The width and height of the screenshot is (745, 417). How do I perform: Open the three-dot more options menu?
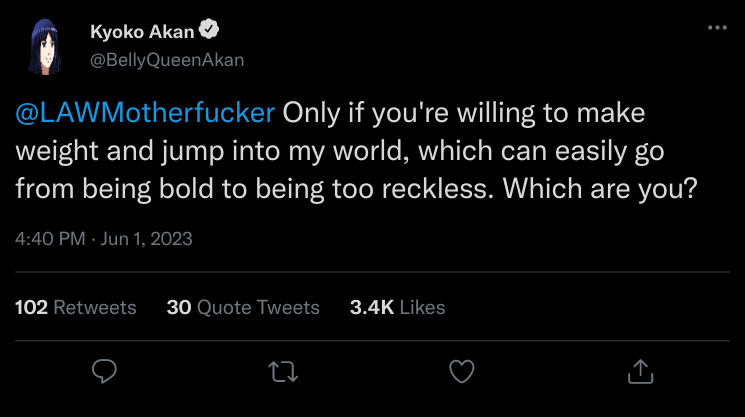(x=717, y=28)
